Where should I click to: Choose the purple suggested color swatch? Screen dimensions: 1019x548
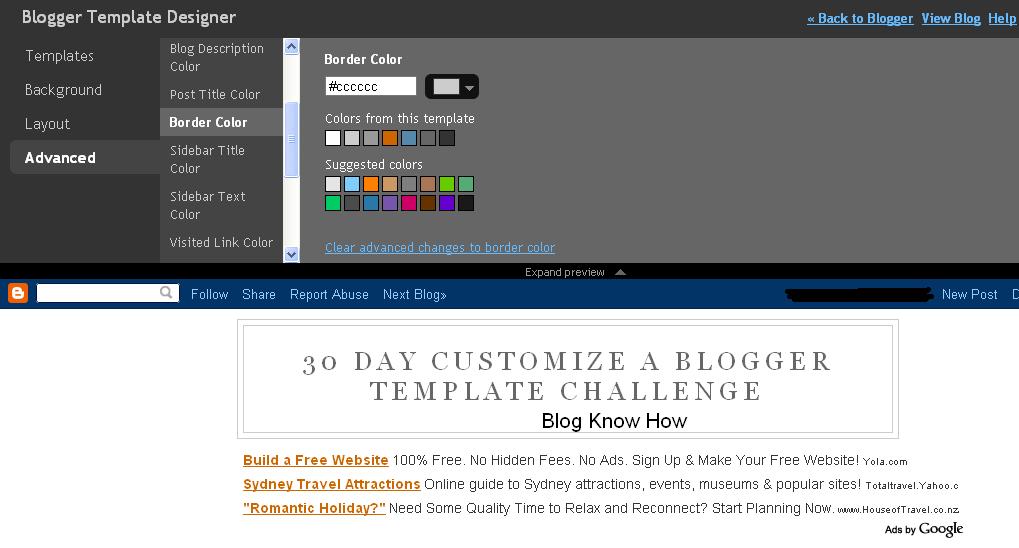point(389,203)
